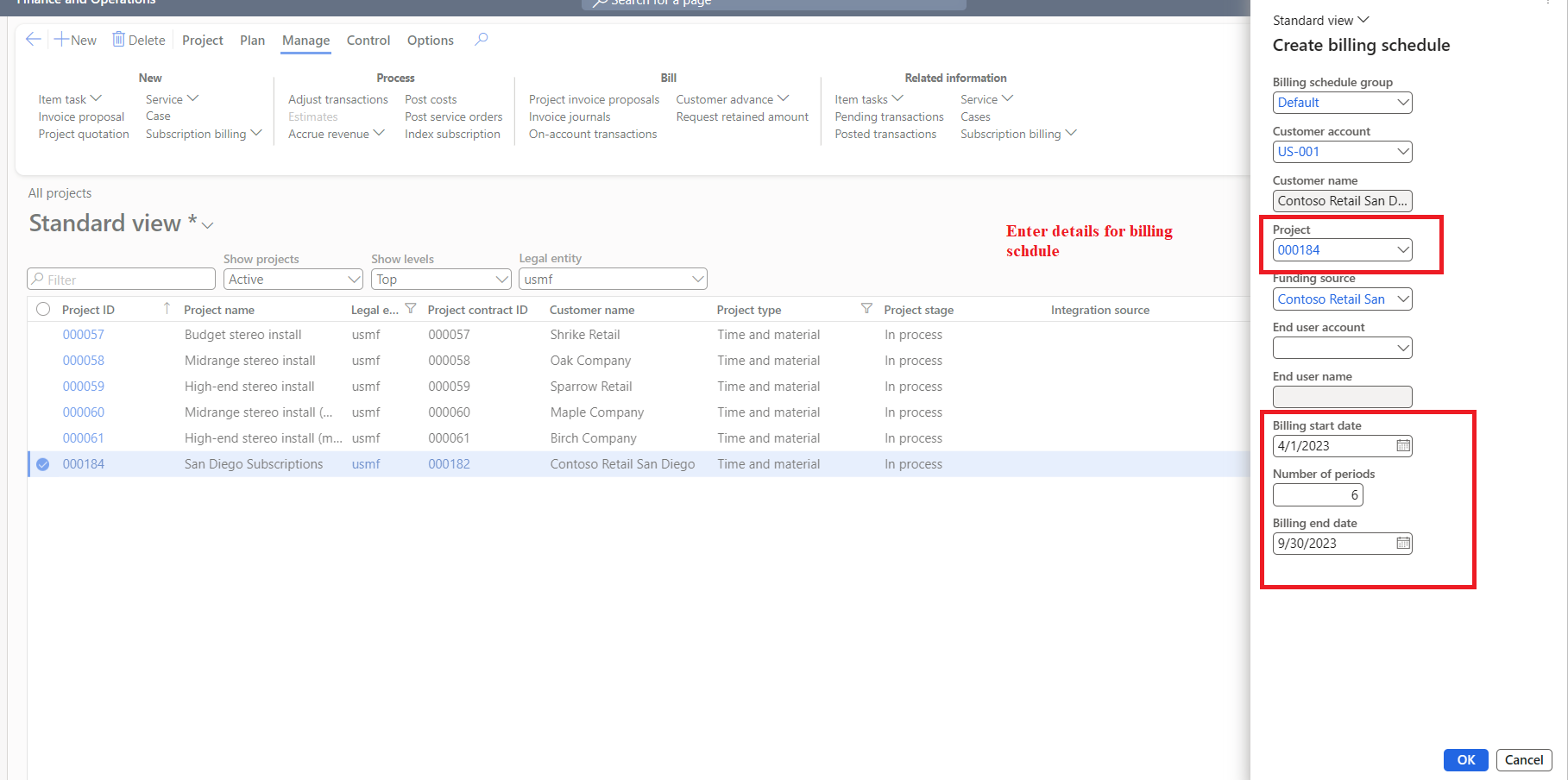
Task: Click the sort arrow on Project ID column
Action: (x=168, y=308)
